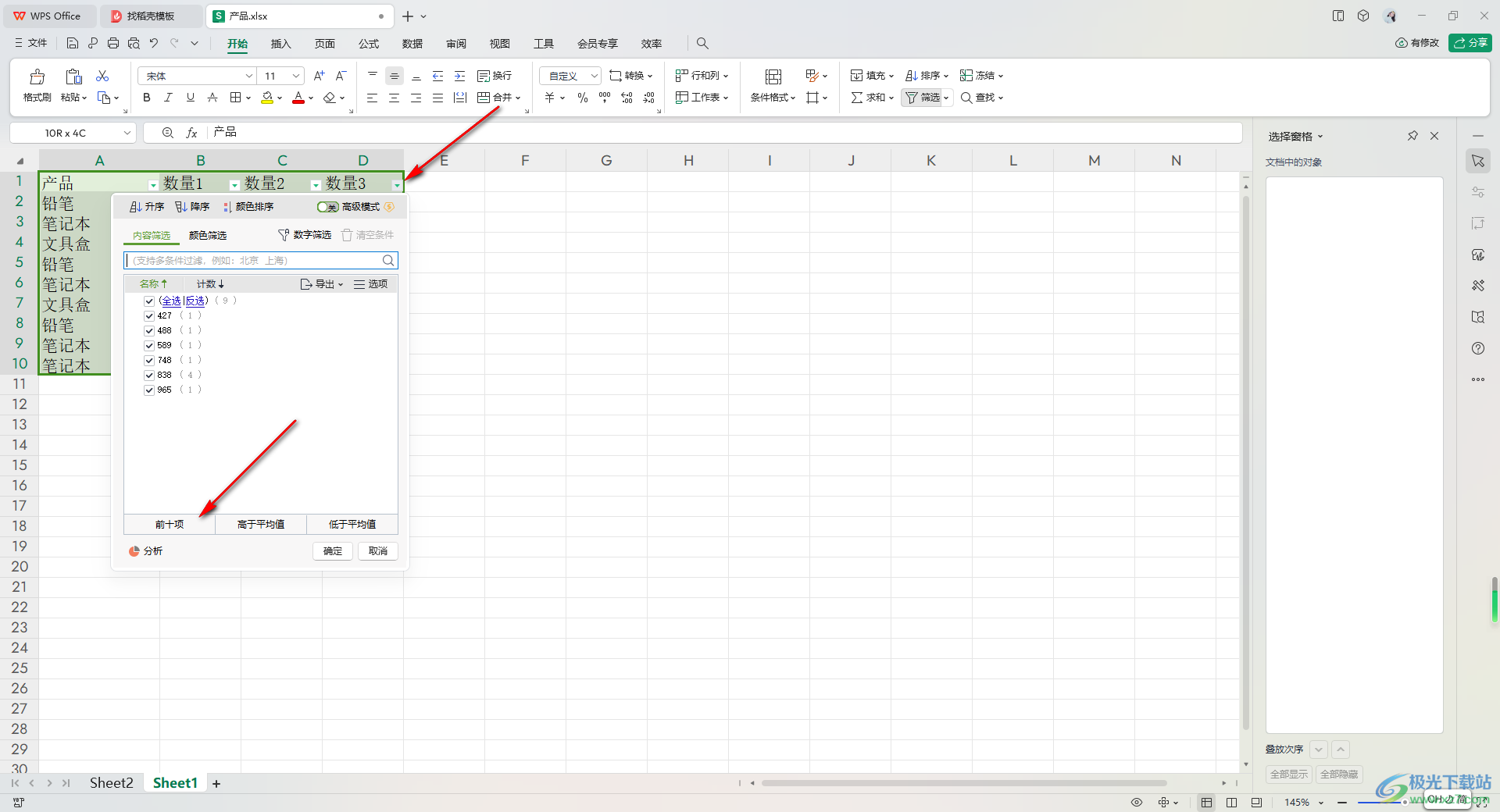Uncheck the Select All checkbox

click(149, 301)
